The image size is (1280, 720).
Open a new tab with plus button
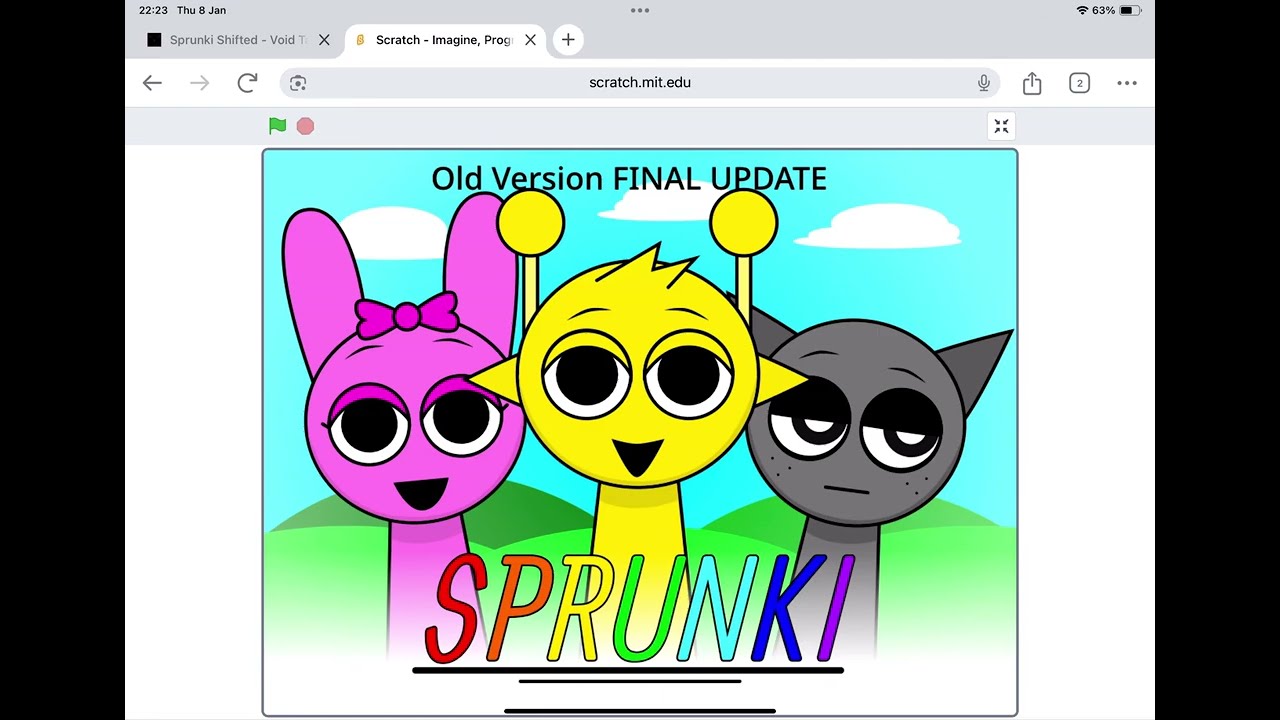(x=568, y=40)
